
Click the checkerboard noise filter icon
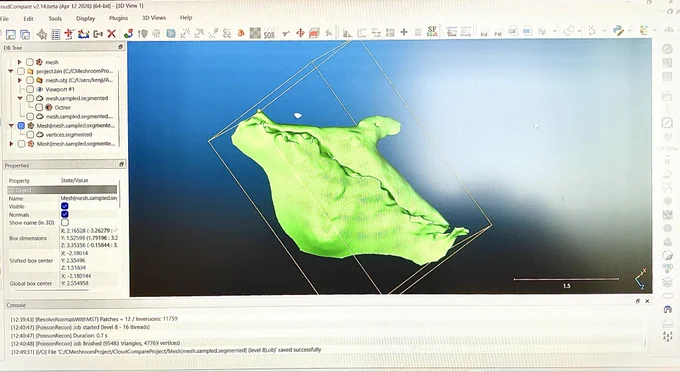pos(255,33)
